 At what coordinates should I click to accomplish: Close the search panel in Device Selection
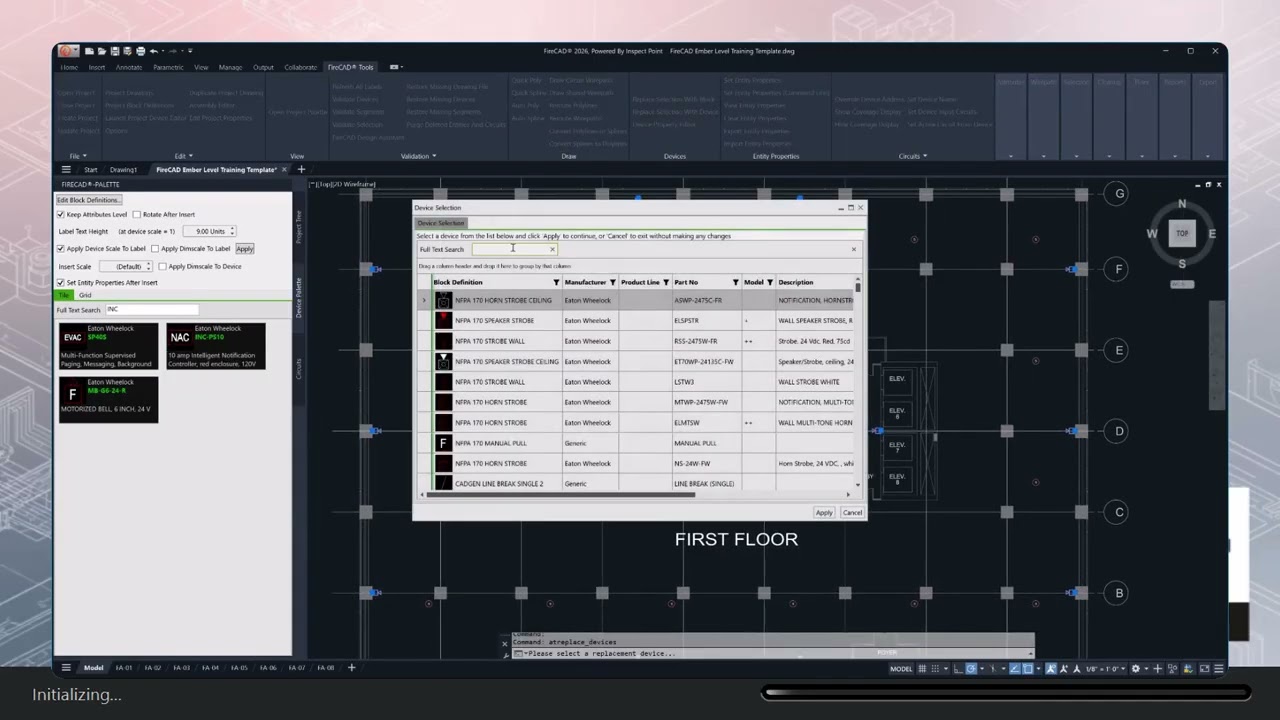854,249
